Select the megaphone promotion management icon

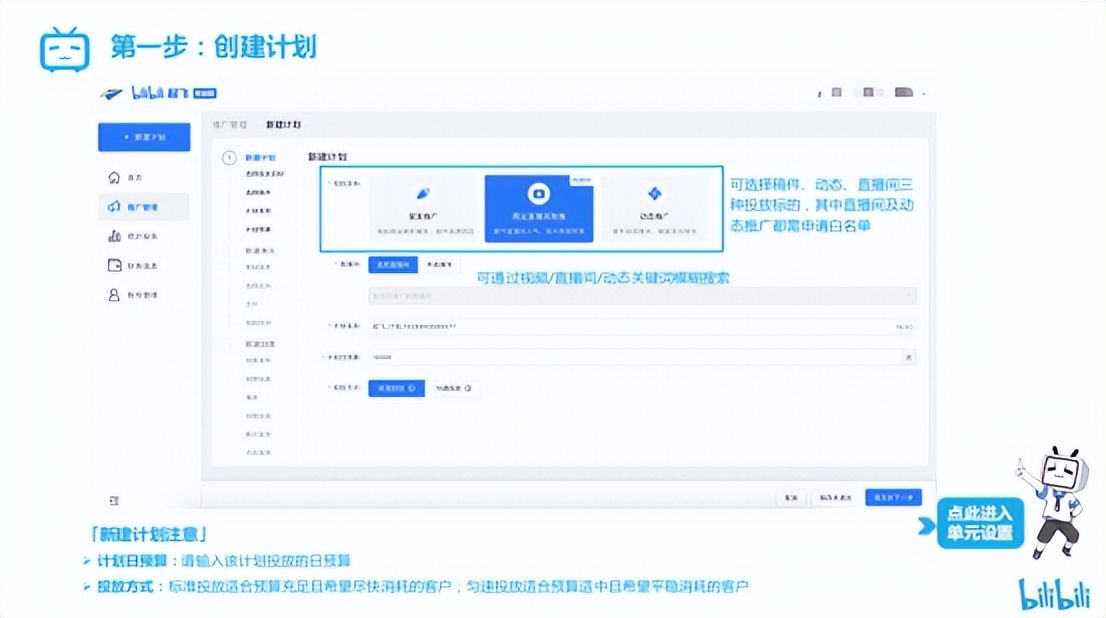112,206
